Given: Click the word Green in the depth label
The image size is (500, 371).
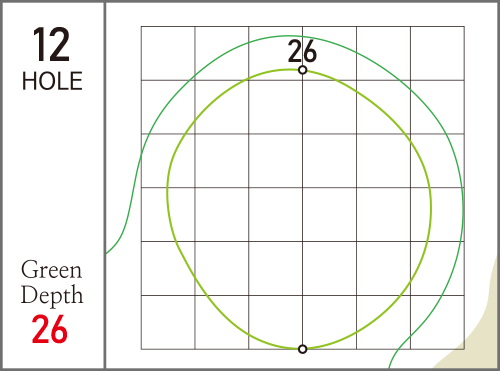Looking at the screenshot, I should (x=51, y=270).
